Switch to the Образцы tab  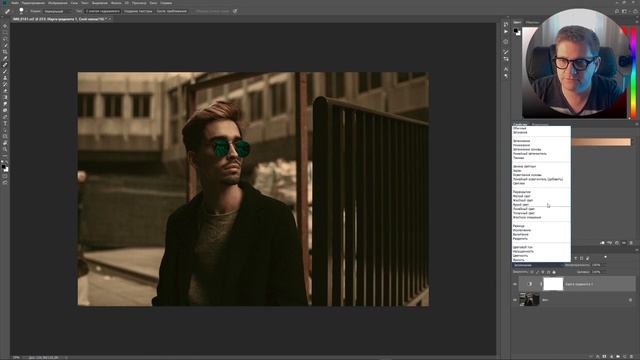532,22
